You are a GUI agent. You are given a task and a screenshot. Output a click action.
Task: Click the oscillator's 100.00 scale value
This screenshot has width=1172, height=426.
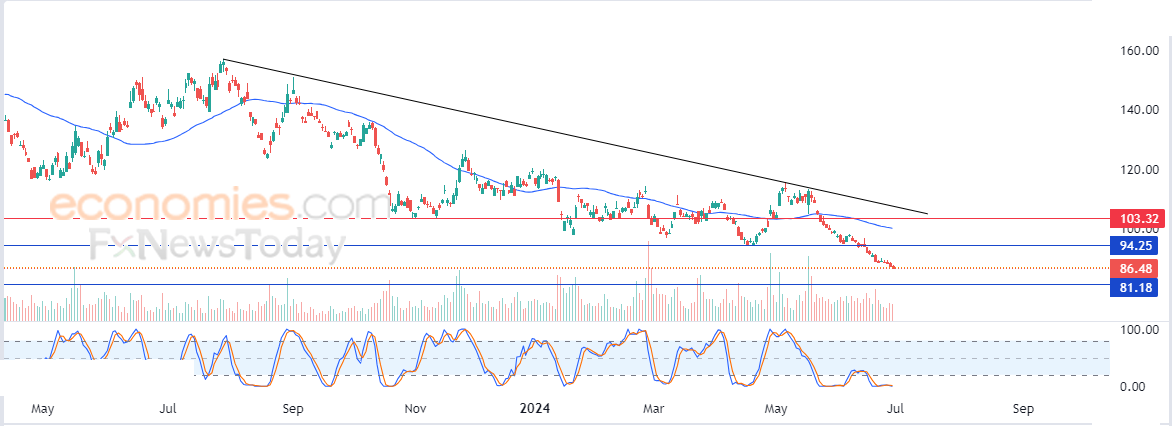(x=1137, y=330)
